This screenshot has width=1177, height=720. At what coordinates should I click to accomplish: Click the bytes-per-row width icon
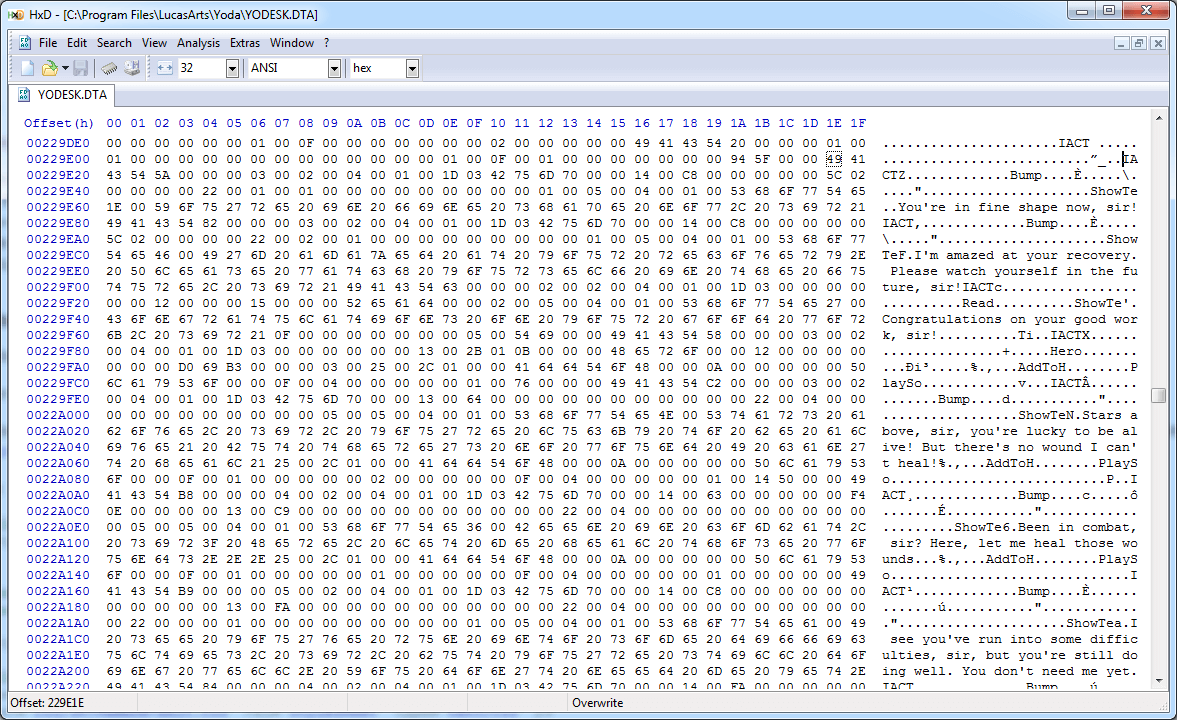[x=165, y=68]
